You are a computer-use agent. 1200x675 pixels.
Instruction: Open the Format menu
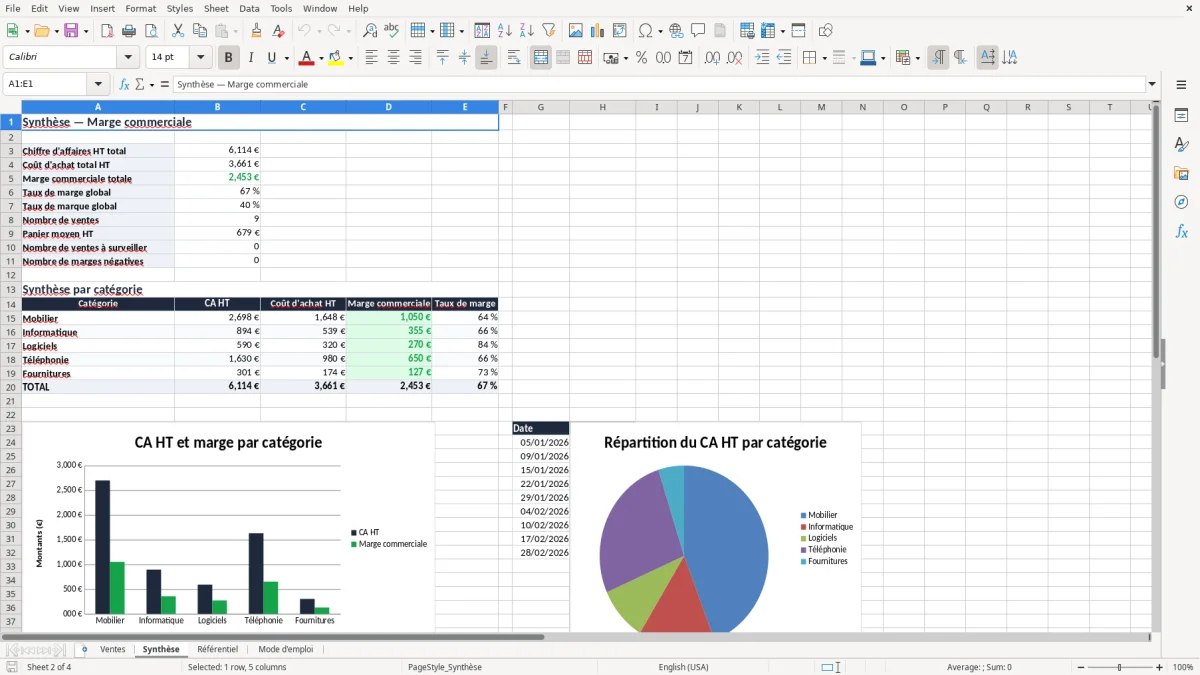coord(140,8)
